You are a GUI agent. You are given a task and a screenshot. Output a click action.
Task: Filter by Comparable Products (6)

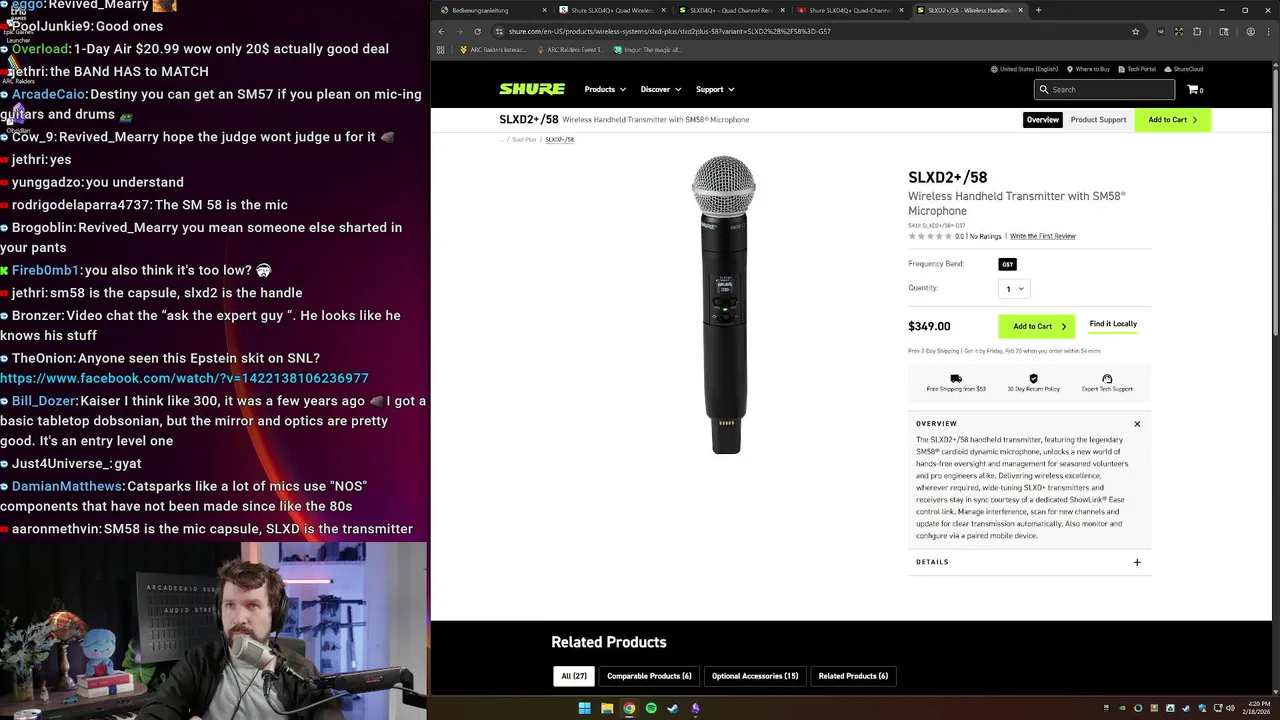pyautogui.click(x=649, y=676)
